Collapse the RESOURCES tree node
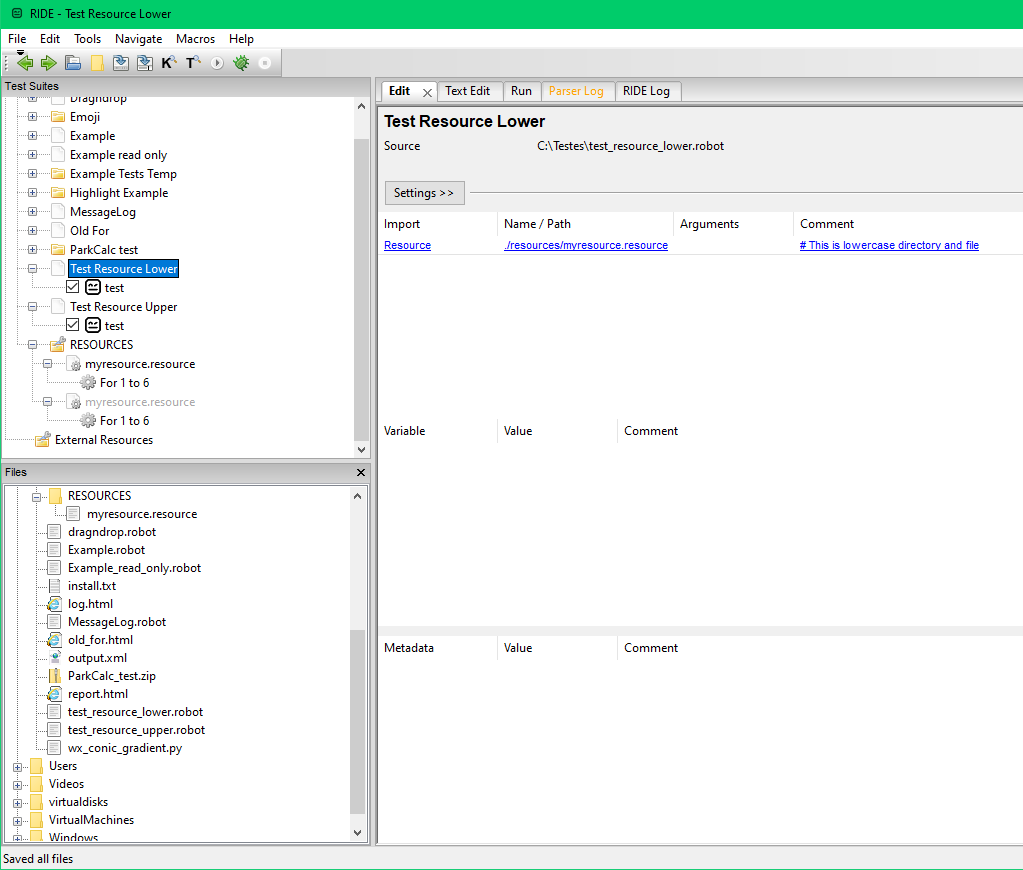Image resolution: width=1023 pixels, height=870 pixels. tap(31, 344)
